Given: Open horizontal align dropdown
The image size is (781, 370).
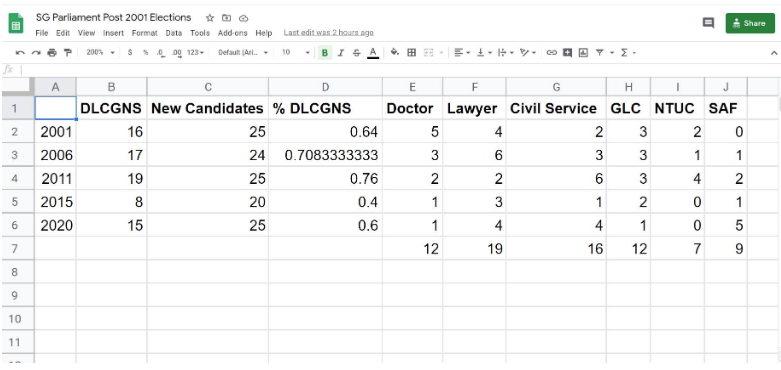Looking at the screenshot, I should (462, 52).
